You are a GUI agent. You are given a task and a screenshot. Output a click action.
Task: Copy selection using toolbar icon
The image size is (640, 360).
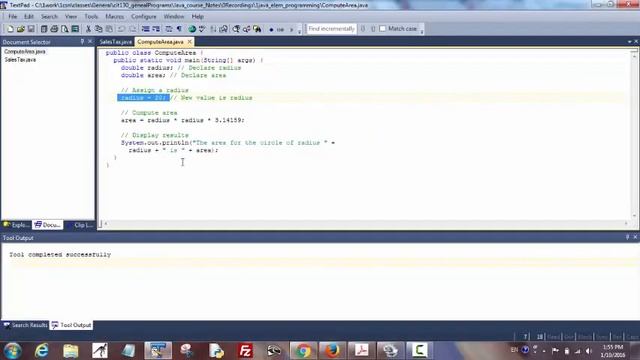pyautogui.click(x=98, y=29)
